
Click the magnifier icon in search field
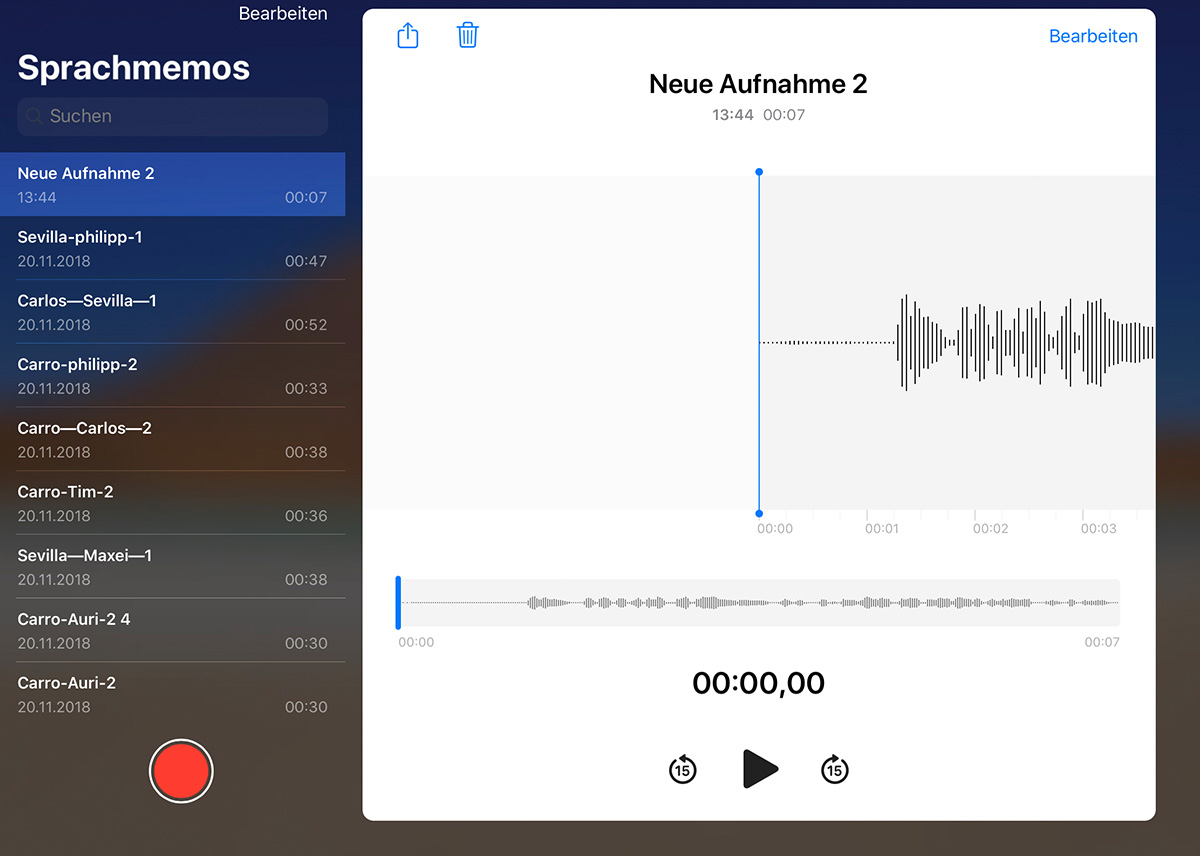click(x=35, y=116)
